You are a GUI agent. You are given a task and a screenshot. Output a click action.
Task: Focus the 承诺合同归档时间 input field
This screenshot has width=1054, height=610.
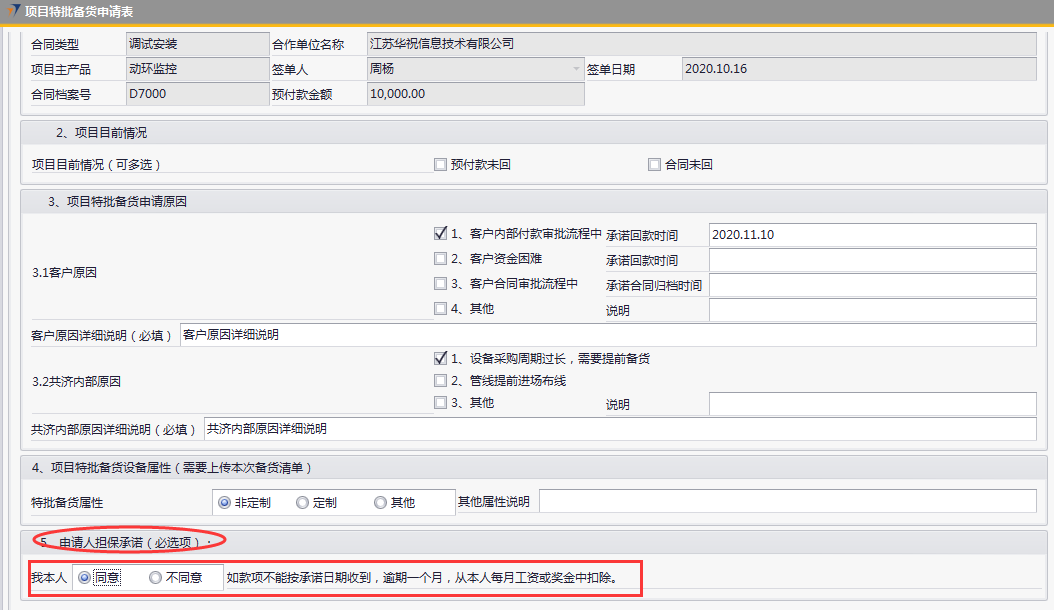pyautogui.click(x=872, y=285)
